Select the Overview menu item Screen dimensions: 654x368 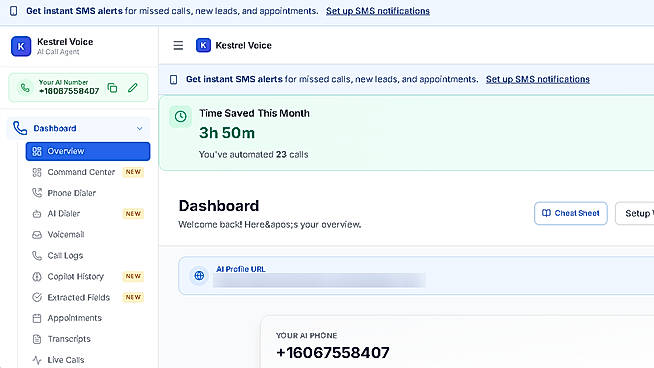pos(88,151)
